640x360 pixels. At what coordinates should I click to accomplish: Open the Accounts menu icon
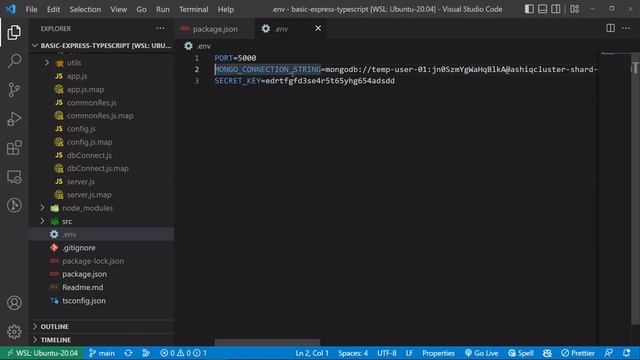pos(14,303)
